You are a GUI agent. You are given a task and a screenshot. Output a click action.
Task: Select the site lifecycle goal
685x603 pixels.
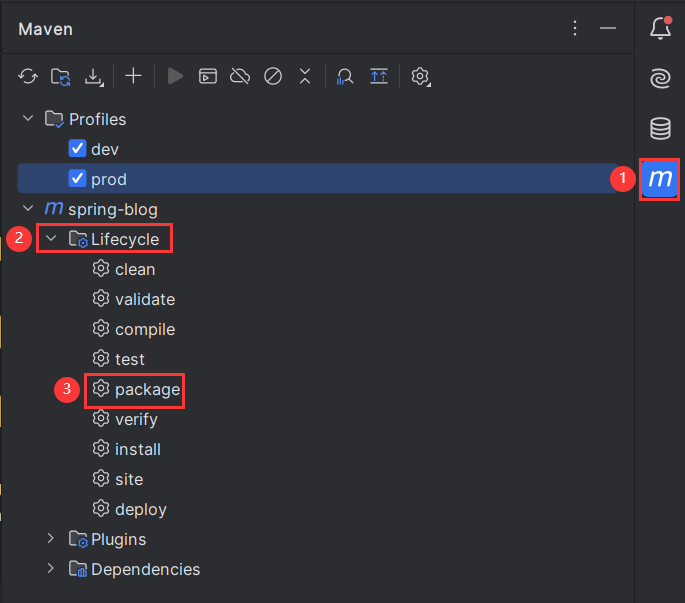118,479
